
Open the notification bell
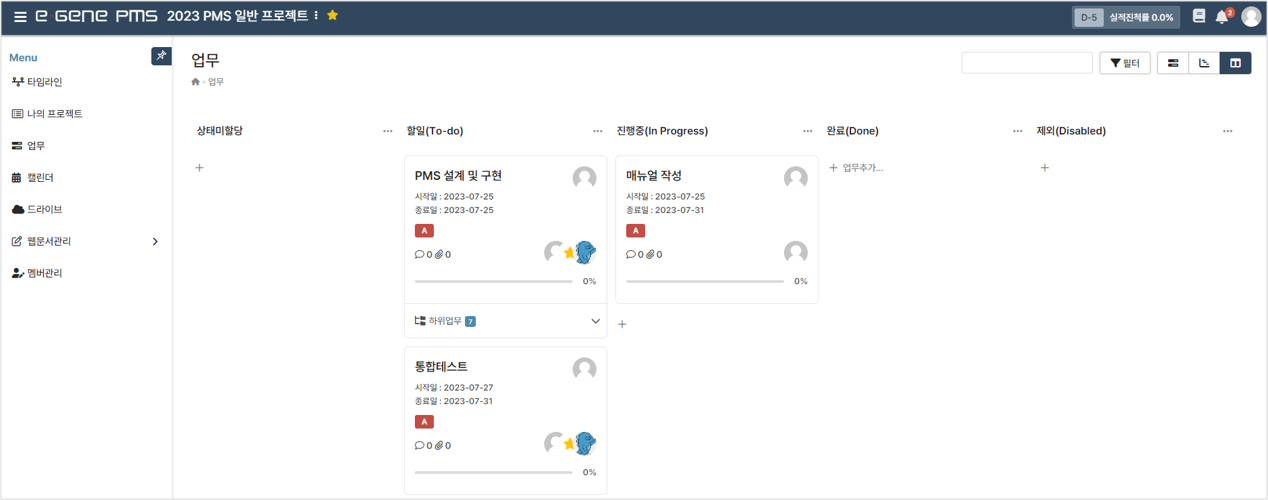[1221, 17]
